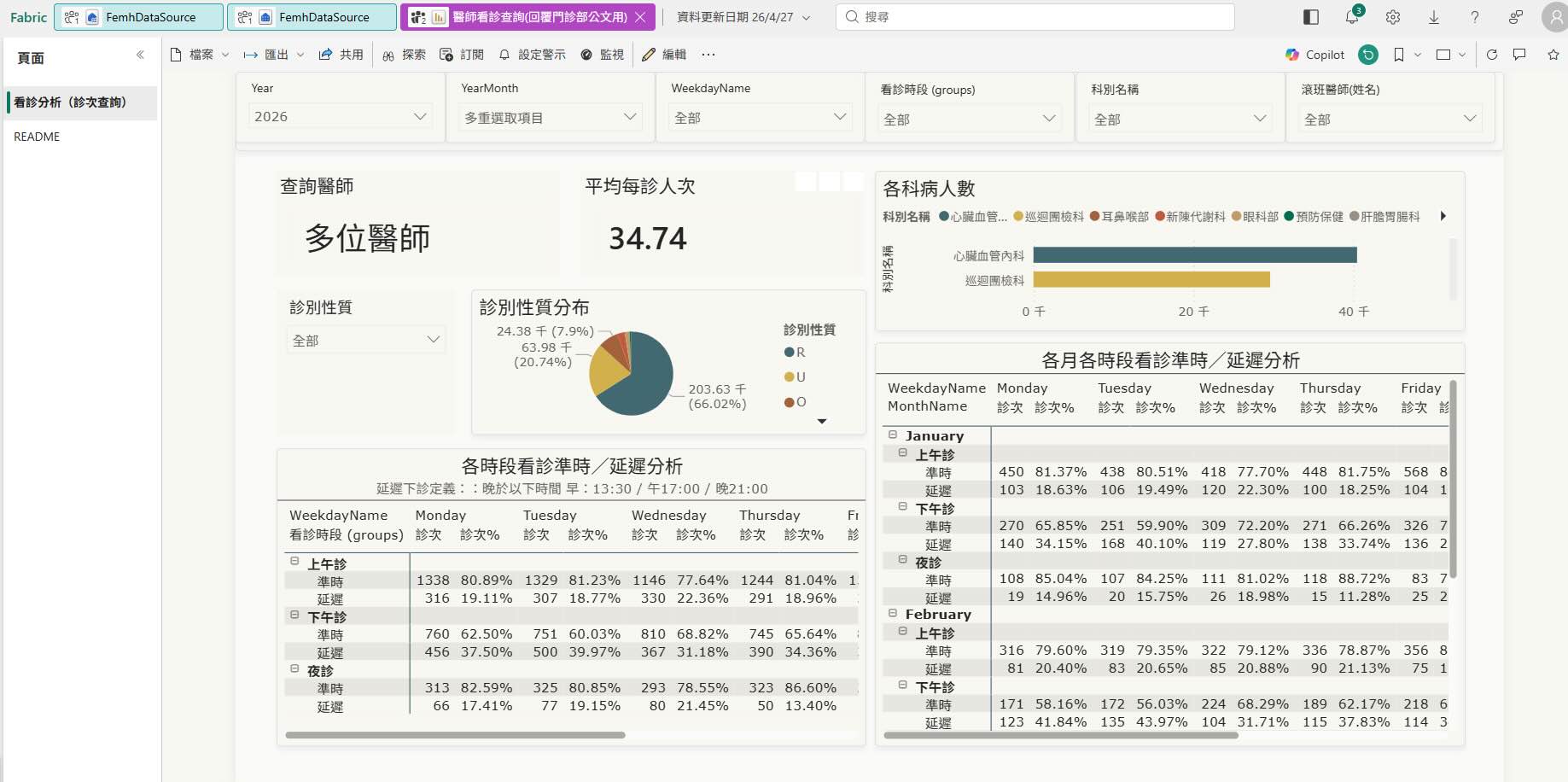Screen dimensions: 1568x782
Task: Open the Year 2026 dropdown
Action: (x=340, y=117)
